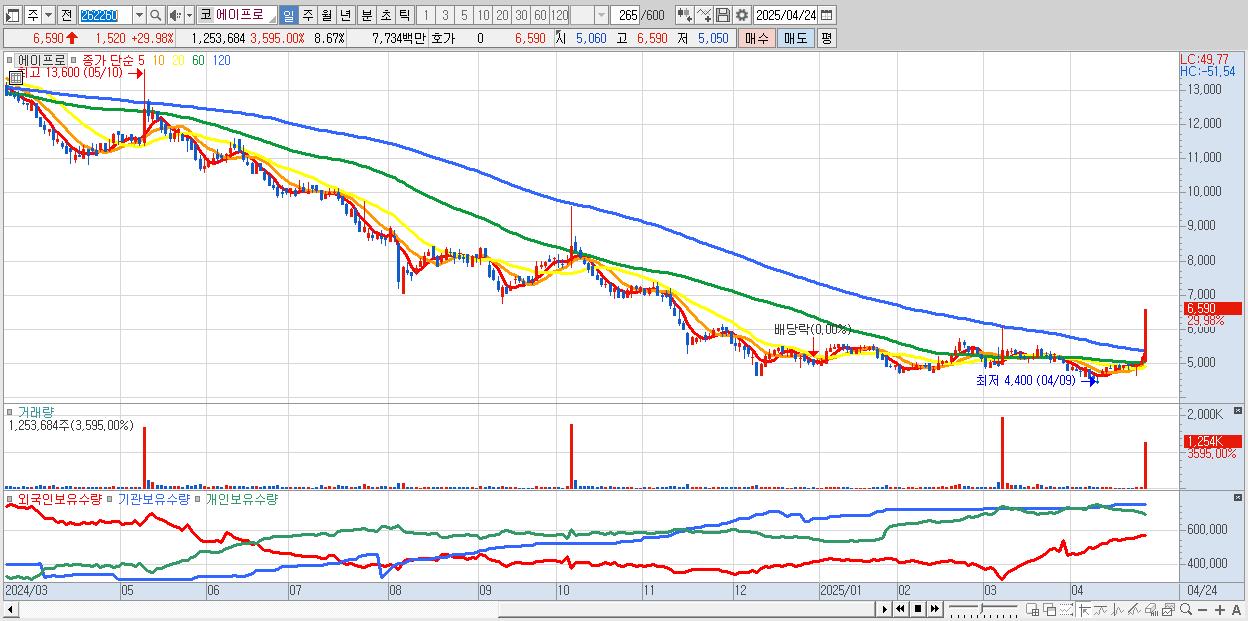Click the 개인보유수량 legend label
Viewport: 1248px width, 621px height.
coord(241,498)
